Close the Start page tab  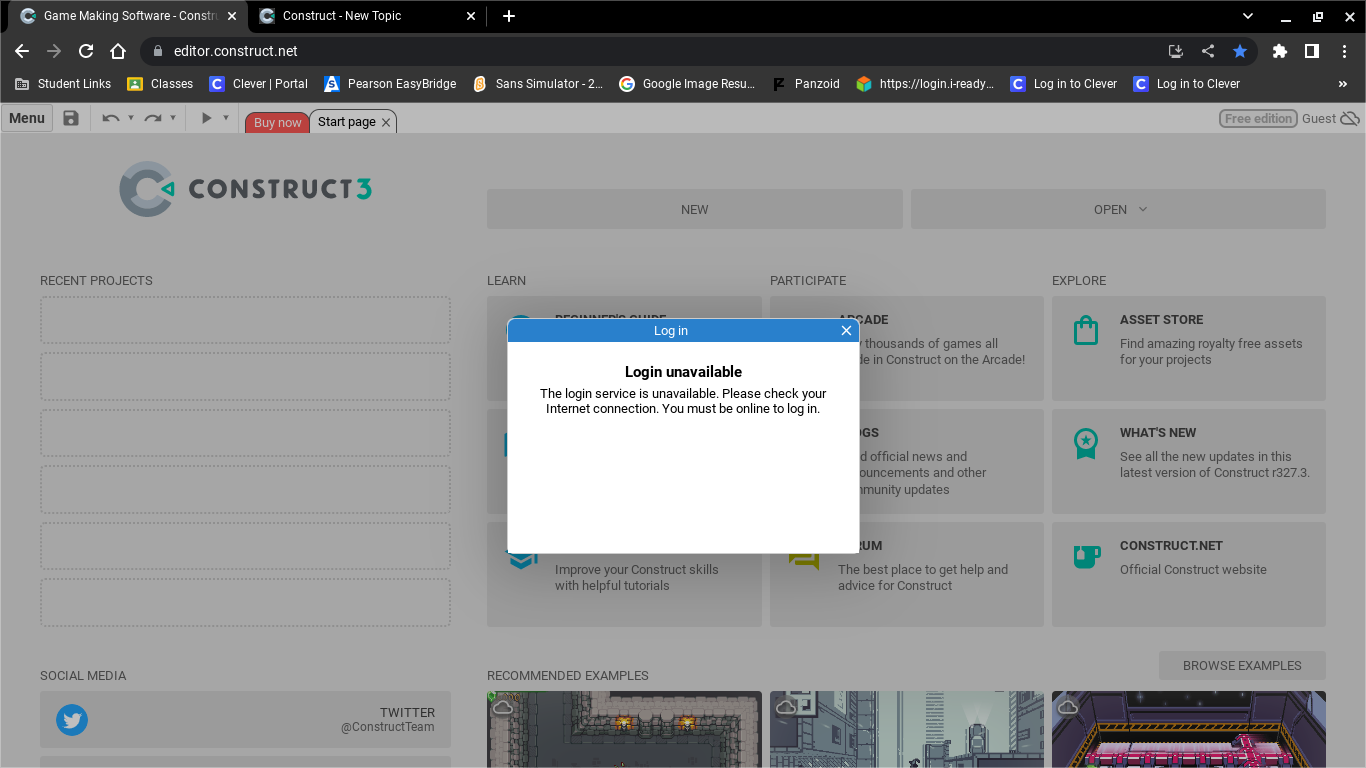(386, 122)
